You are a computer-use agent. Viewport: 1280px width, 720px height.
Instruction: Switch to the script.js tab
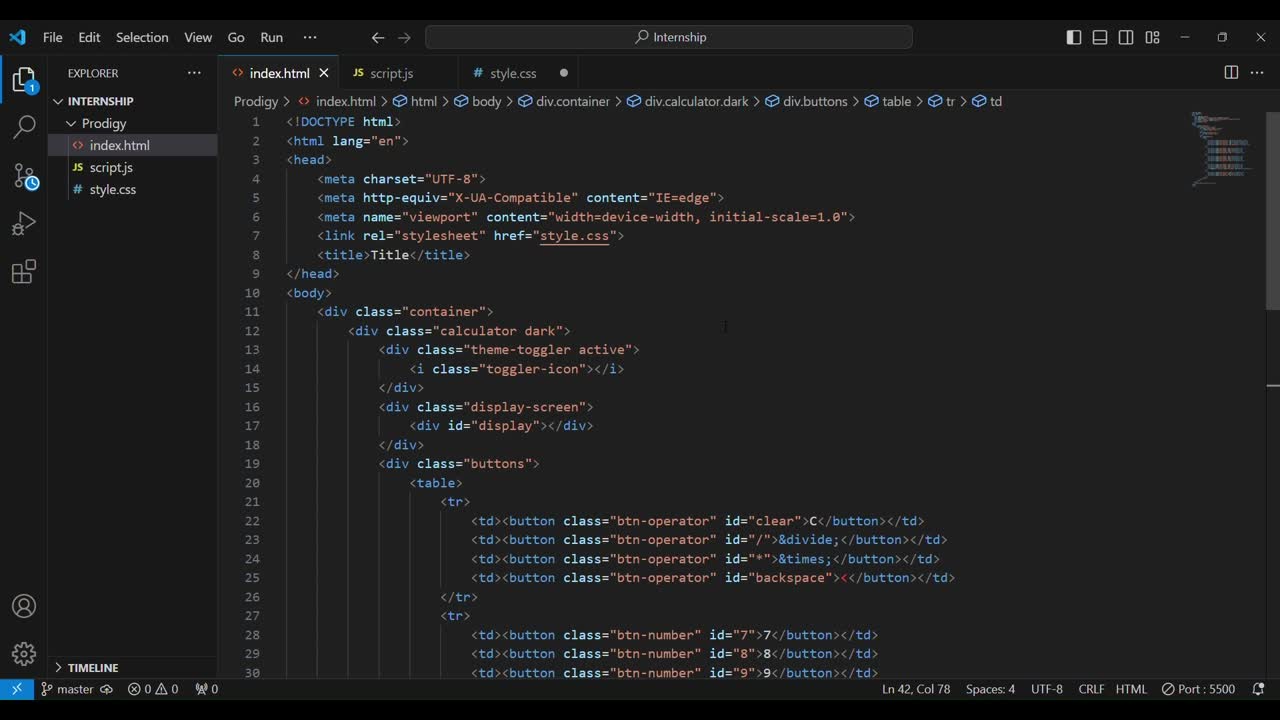tap(391, 73)
